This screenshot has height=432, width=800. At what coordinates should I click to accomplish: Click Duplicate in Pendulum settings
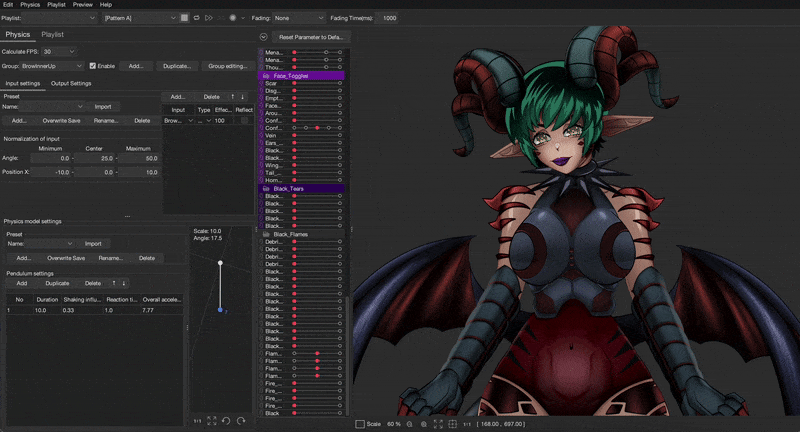[x=57, y=283]
